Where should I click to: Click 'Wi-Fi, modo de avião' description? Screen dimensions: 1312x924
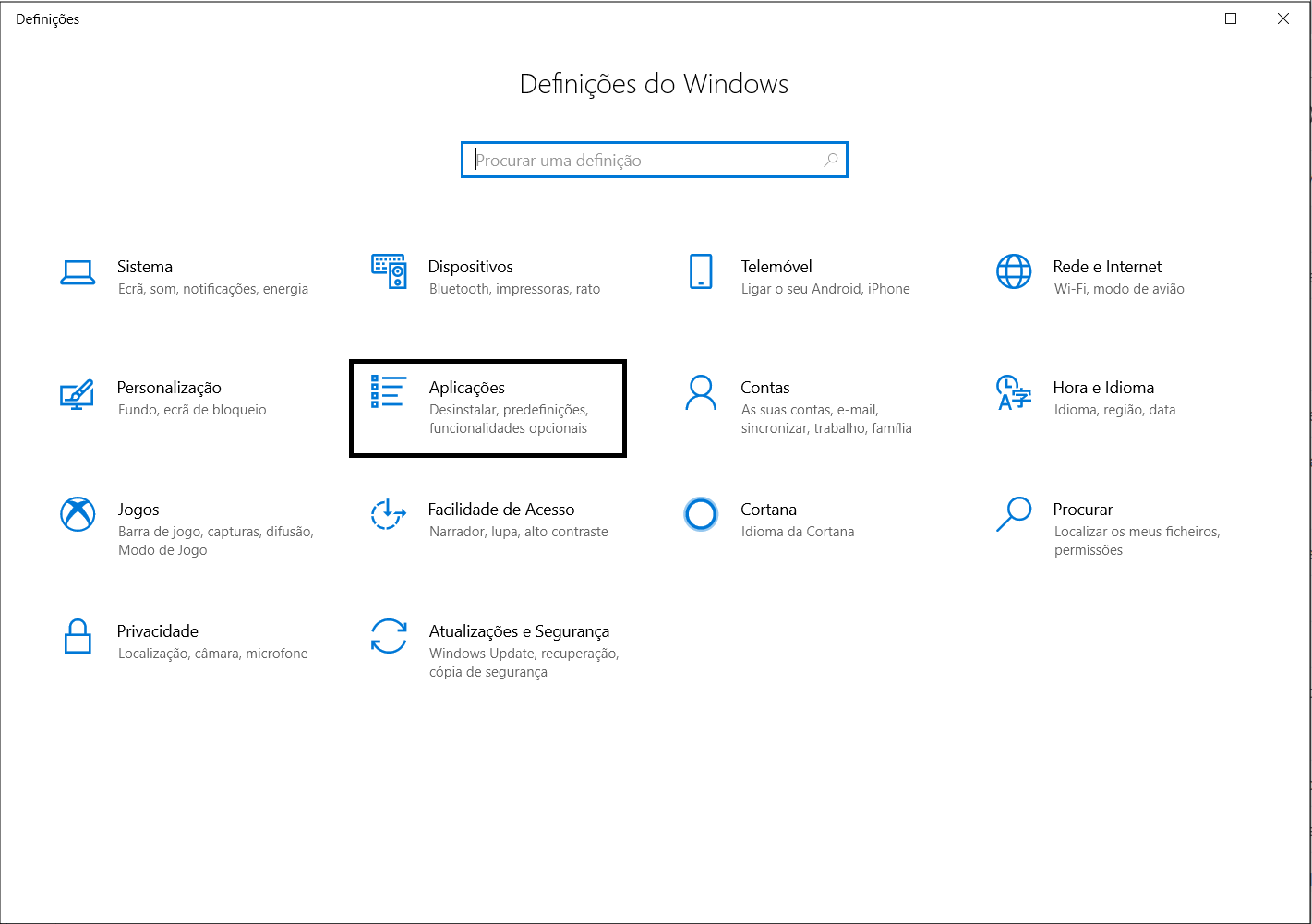click(1119, 289)
